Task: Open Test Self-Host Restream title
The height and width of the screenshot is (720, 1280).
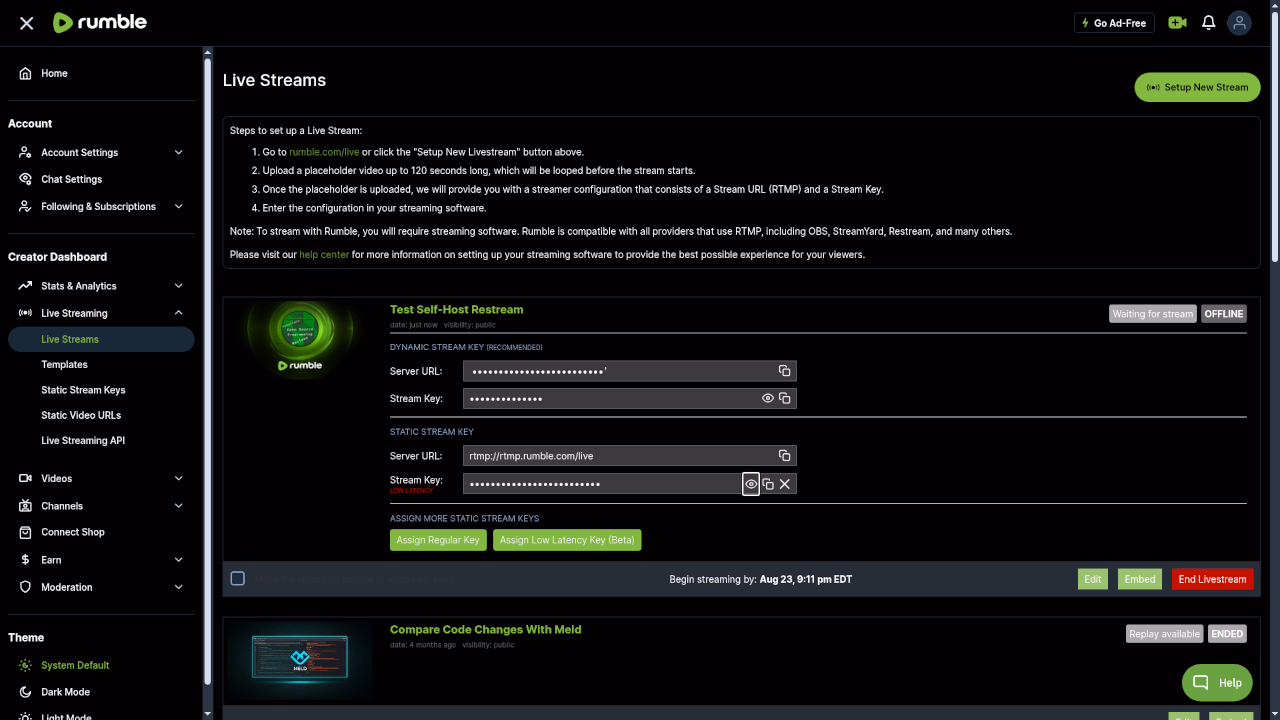Action: [456, 309]
